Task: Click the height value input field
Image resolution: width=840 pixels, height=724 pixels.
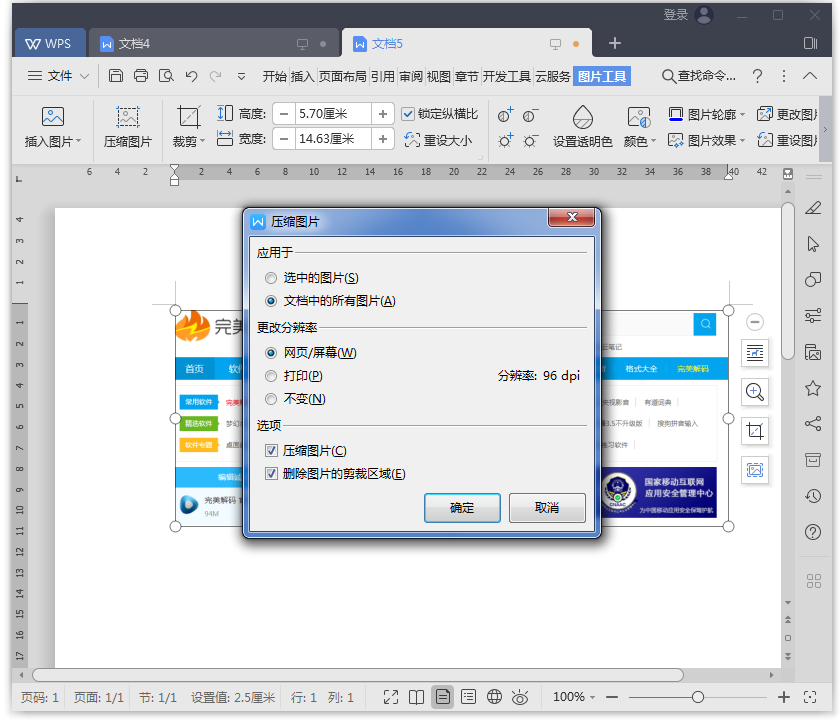Action: click(333, 114)
